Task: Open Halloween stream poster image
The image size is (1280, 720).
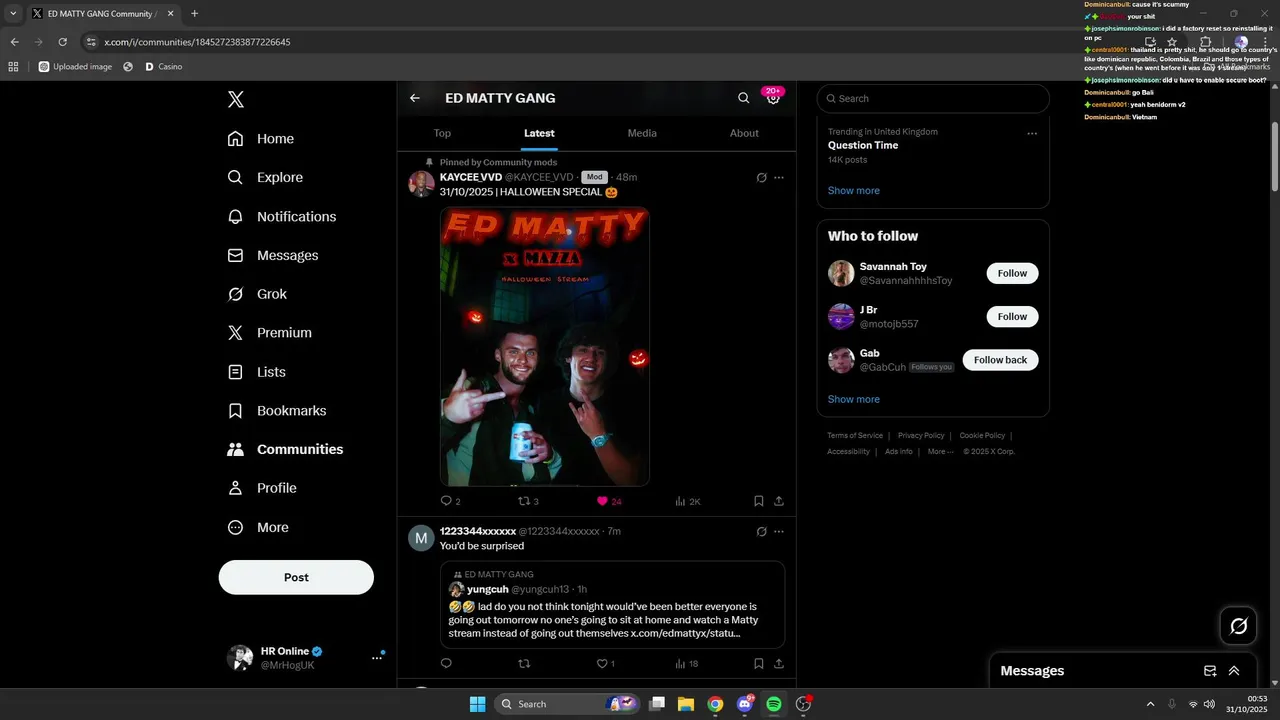Action: (545, 346)
